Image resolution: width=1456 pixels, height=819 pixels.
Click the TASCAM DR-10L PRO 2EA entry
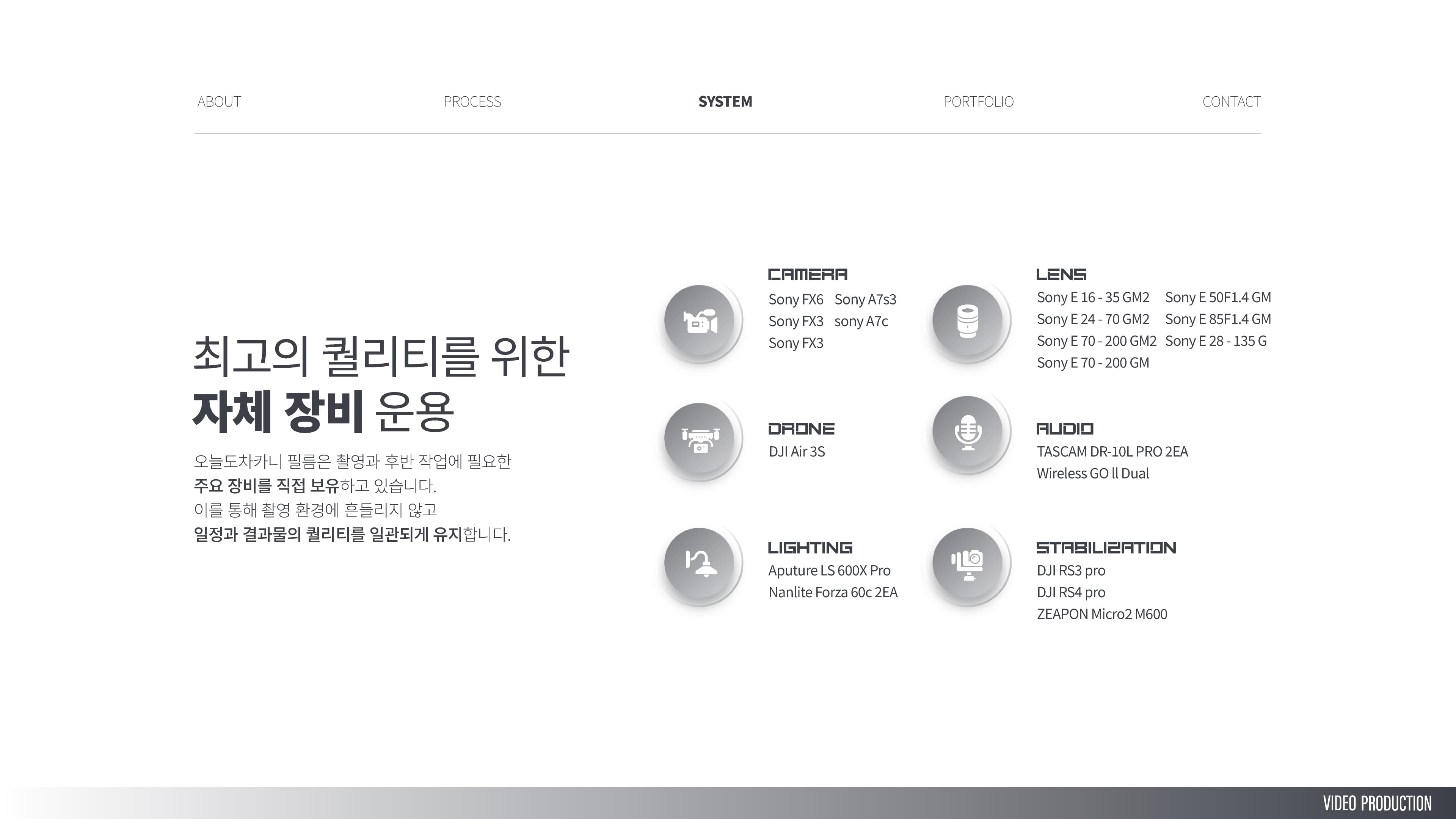pos(1112,452)
